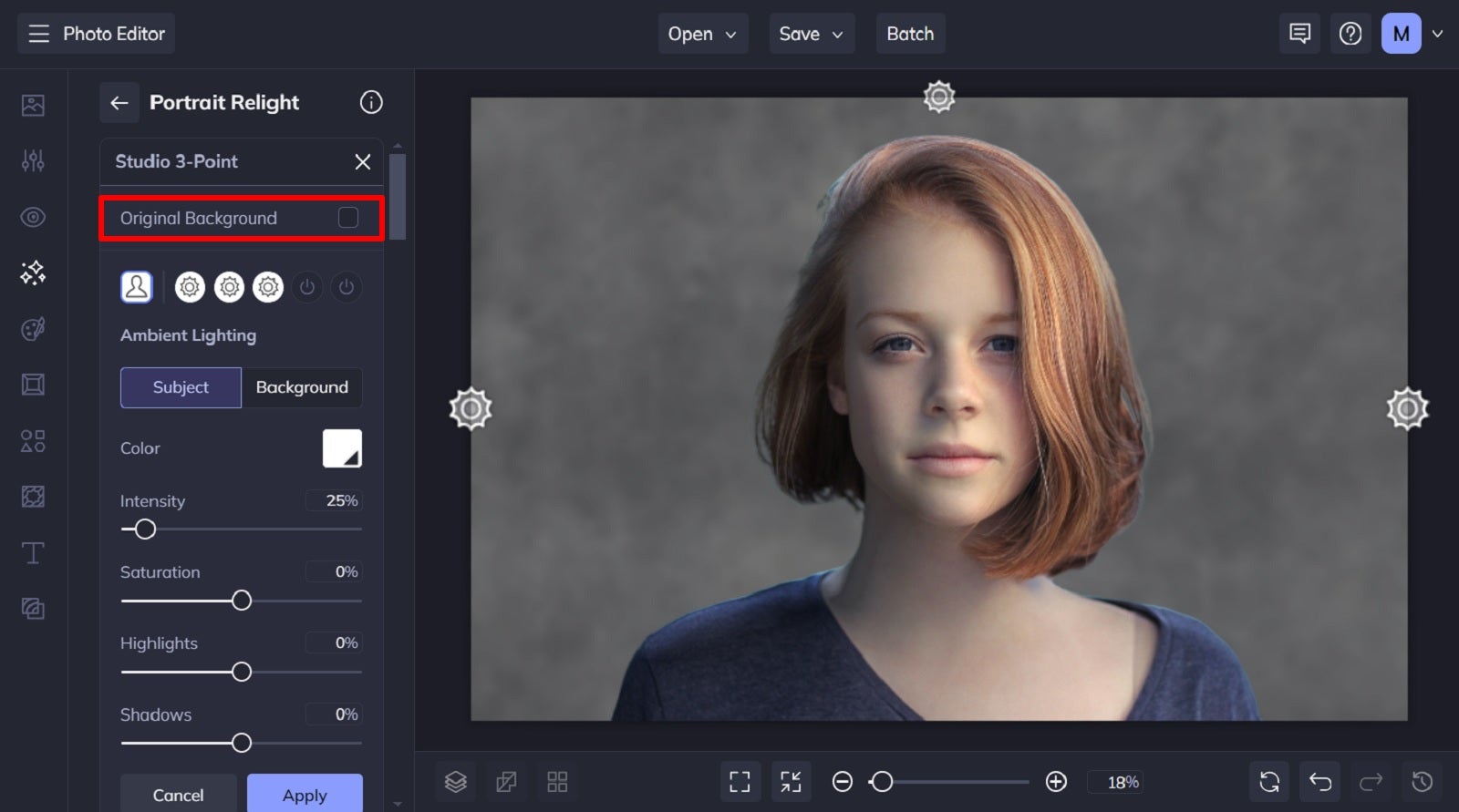Open the Graphics shapes sidebar icon
Image resolution: width=1459 pixels, height=812 pixels.
point(33,441)
